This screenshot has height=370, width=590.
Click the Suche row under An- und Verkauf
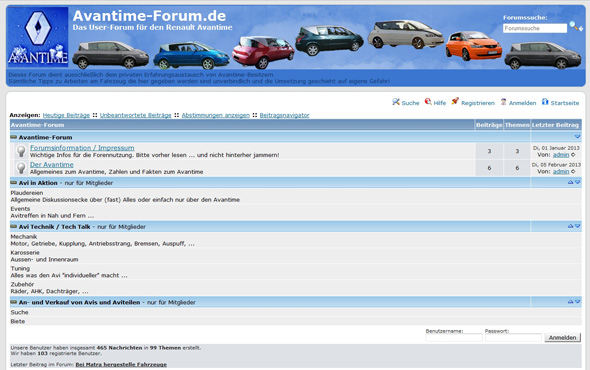pos(295,312)
